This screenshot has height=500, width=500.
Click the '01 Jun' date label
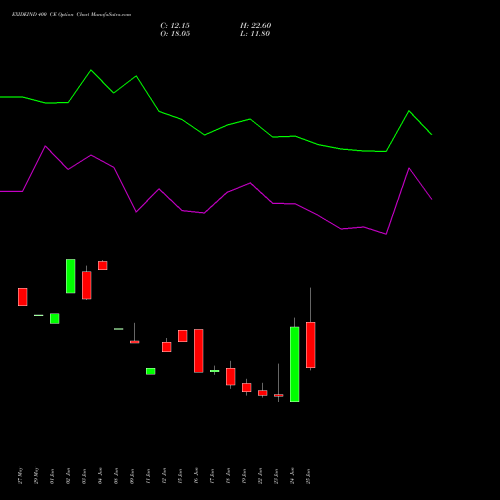click(53, 476)
